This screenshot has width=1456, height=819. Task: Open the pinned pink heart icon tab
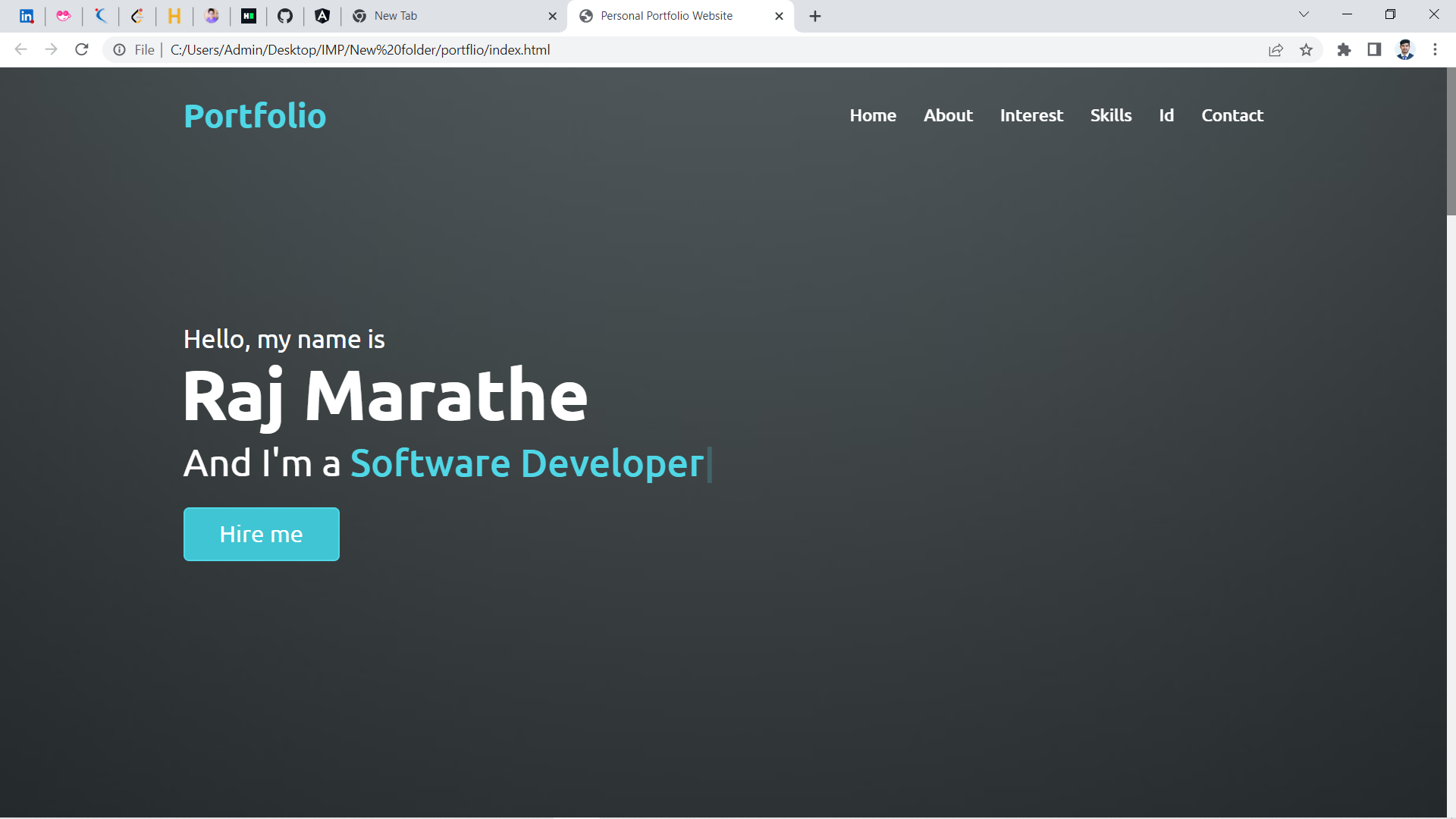pyautogui.click(x=64, y=16)
